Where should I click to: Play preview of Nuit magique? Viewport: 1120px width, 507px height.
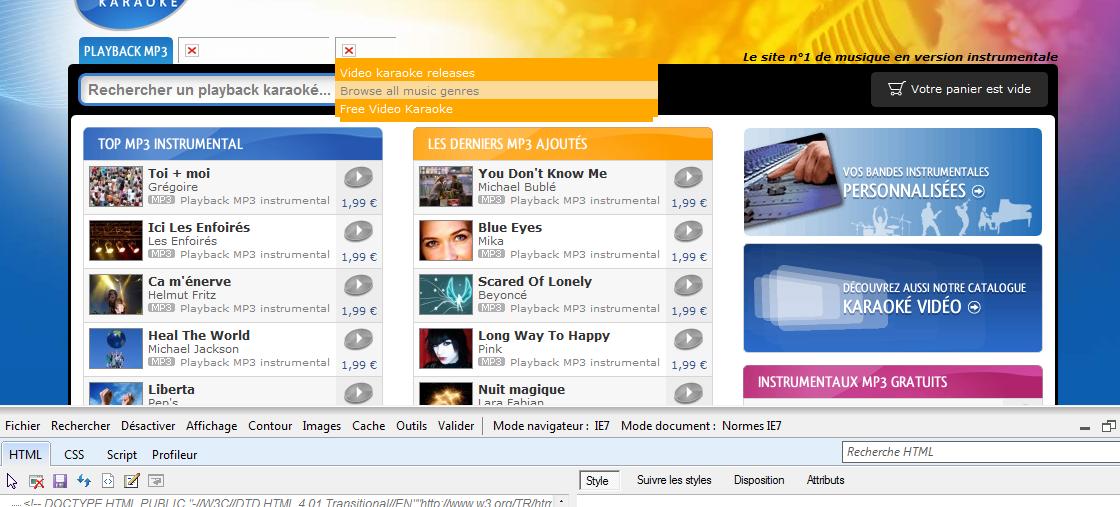click(x=689, y=393)
